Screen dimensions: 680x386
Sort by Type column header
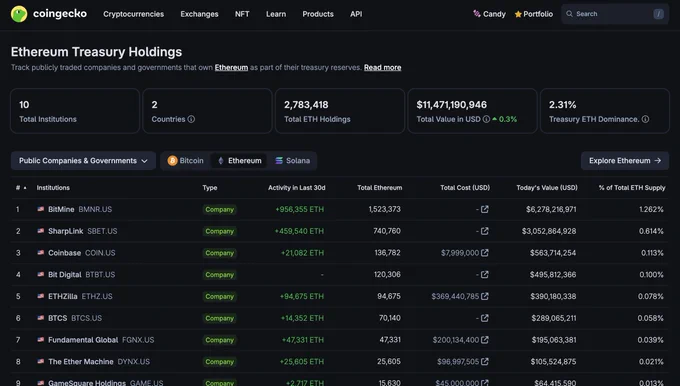(x=210, y=188)
